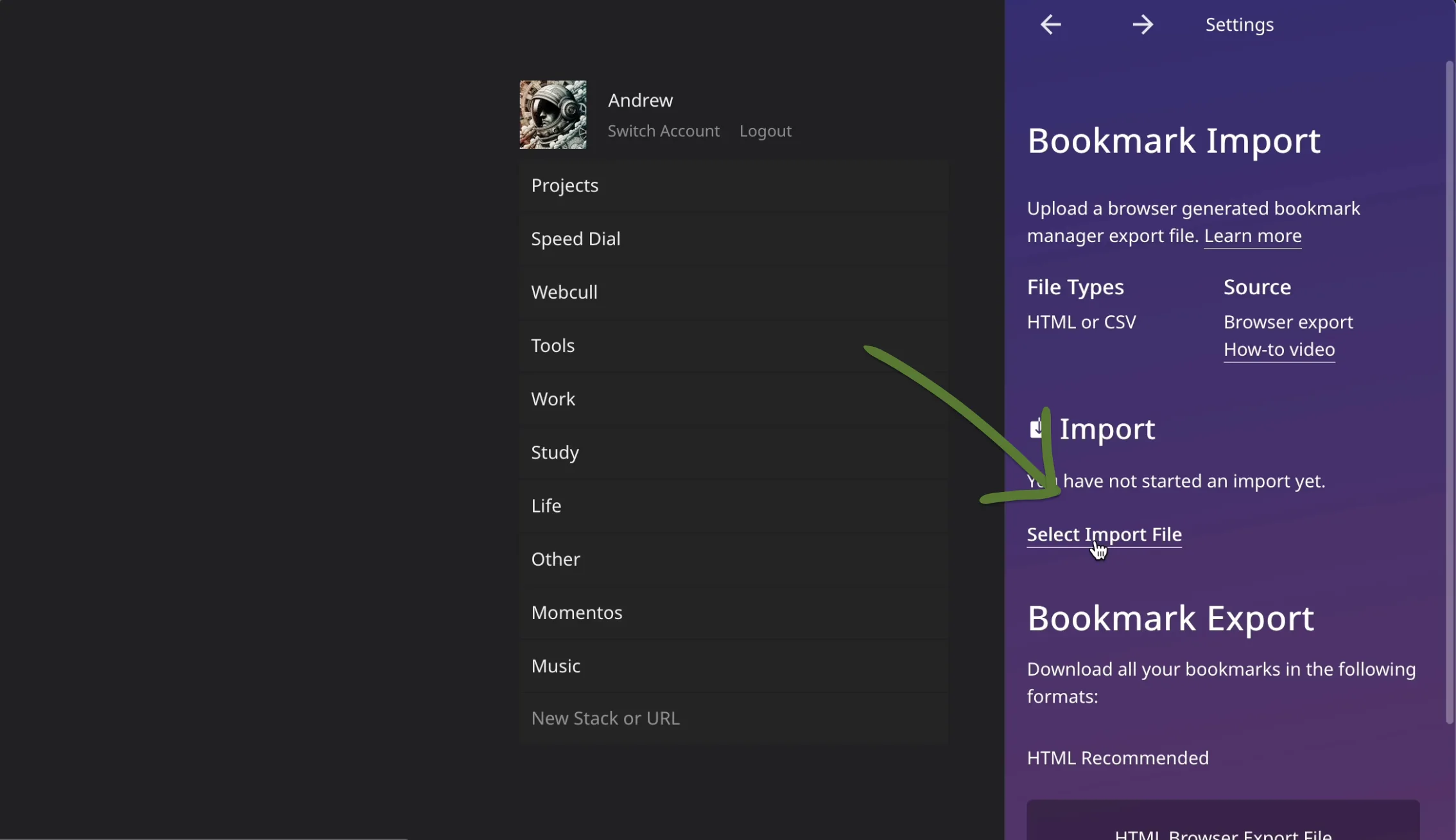Open the Learn more link
Image resolution: width=1456 pixels, height=840 pixels.
(1252, 236)
